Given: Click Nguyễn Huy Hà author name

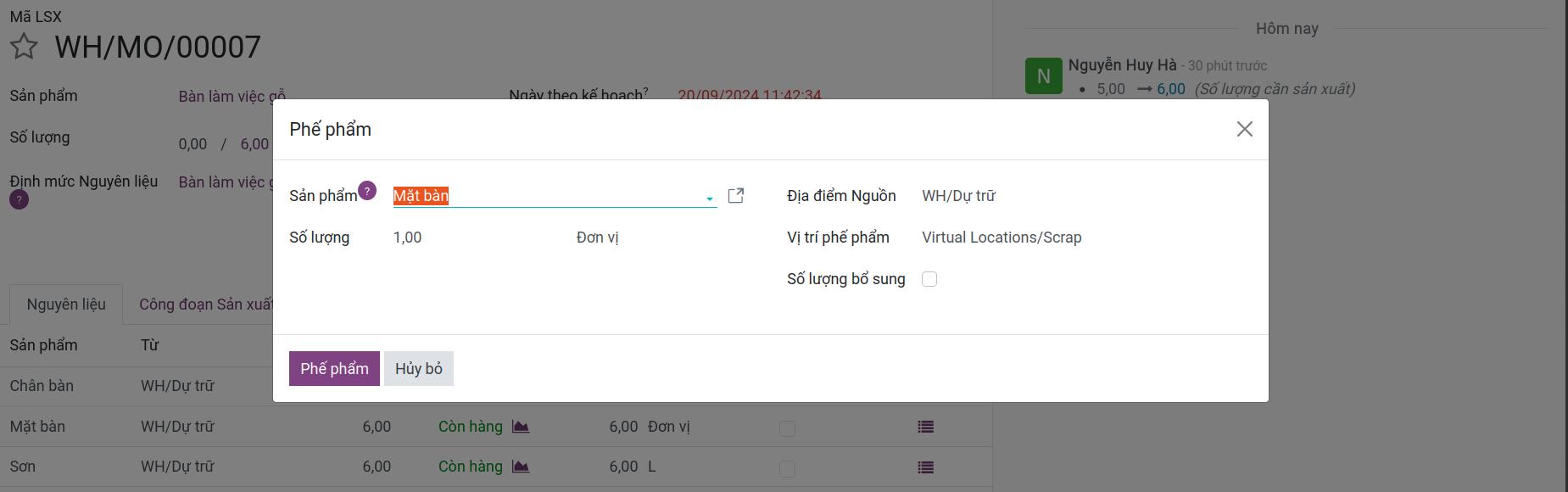Looking at the screenshot, I should click(1122, 65).
